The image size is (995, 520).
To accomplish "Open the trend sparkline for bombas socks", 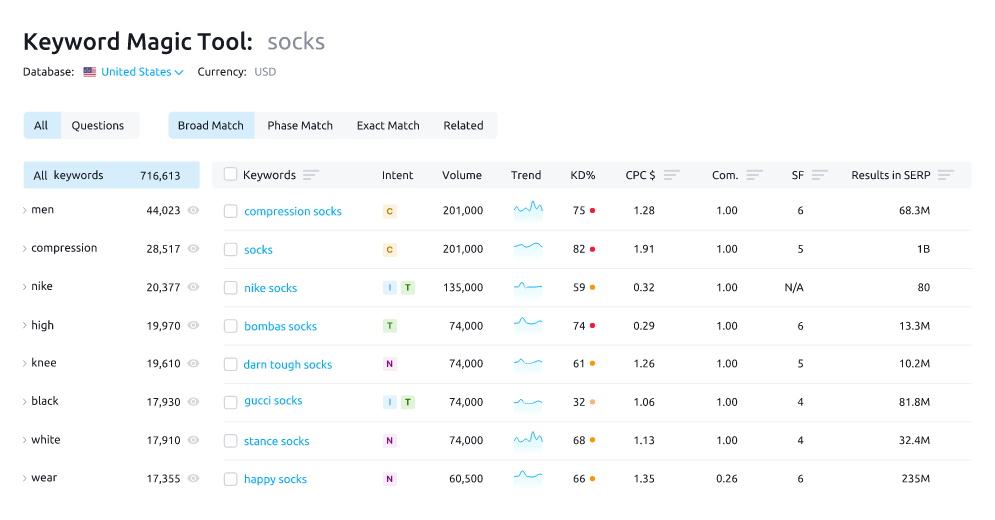I will (528, 324).
